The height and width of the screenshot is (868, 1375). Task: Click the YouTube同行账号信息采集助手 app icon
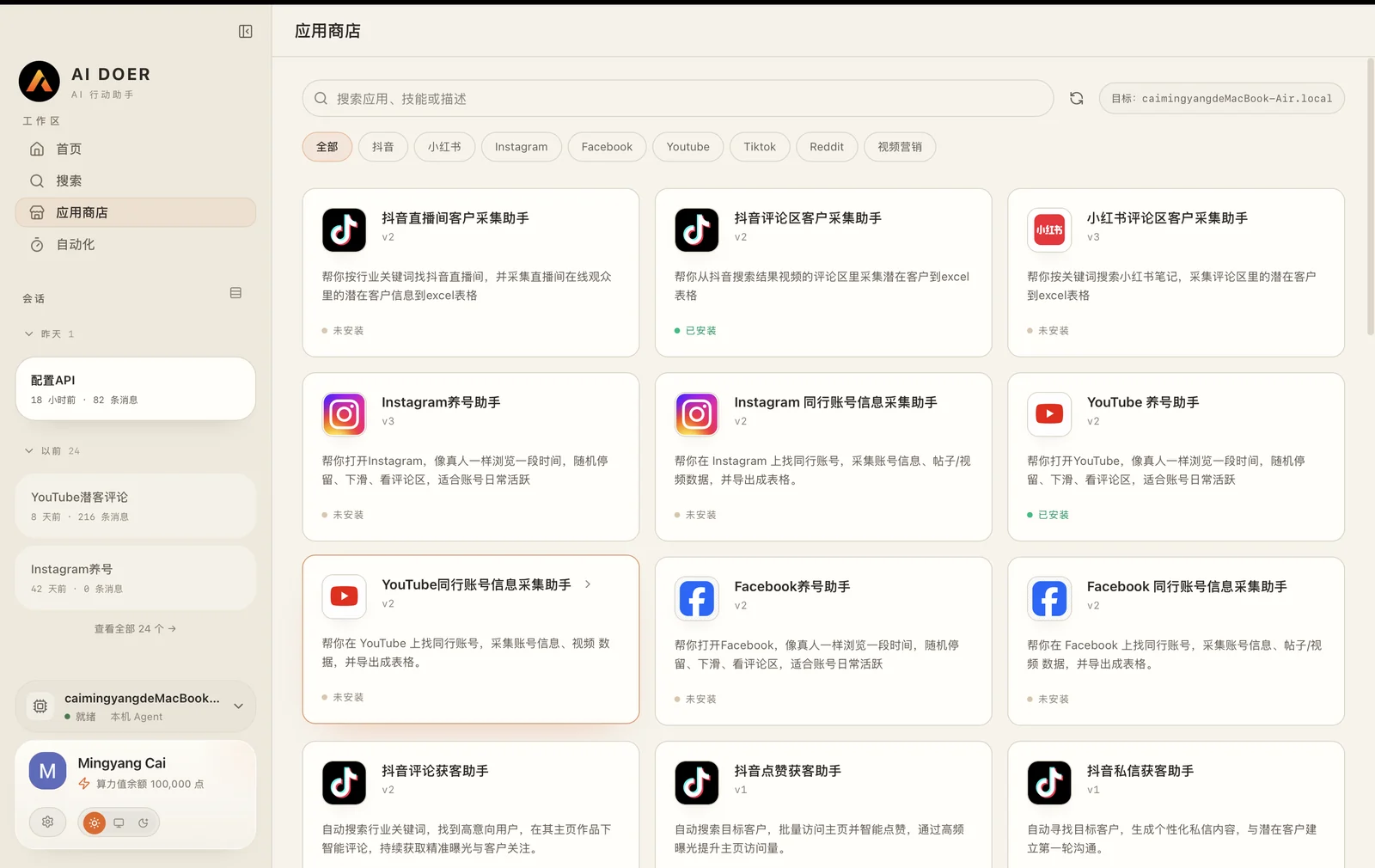tap(344, 596)
